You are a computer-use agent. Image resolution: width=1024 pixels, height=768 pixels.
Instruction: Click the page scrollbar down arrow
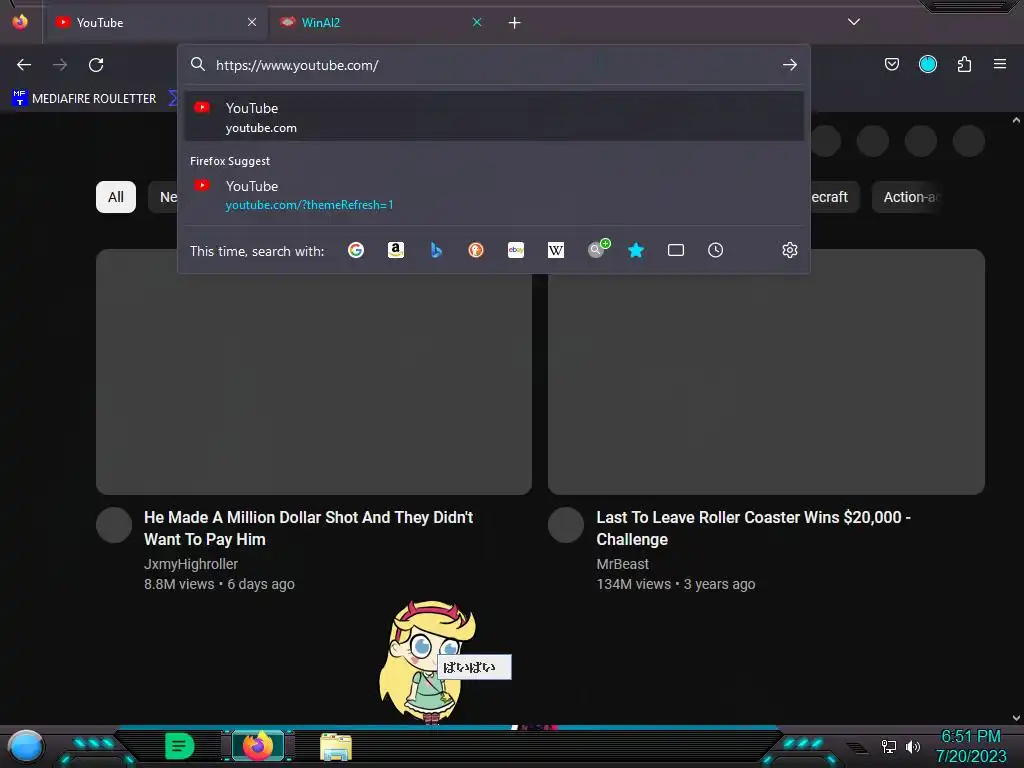[1016, 718]
